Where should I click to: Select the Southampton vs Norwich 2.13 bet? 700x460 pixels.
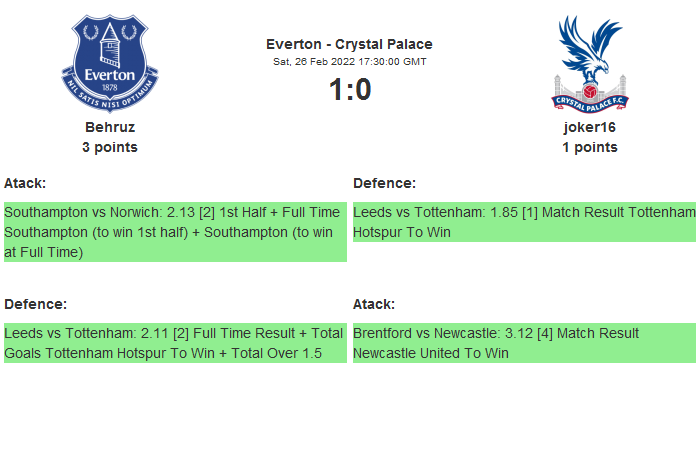[175, 232]
